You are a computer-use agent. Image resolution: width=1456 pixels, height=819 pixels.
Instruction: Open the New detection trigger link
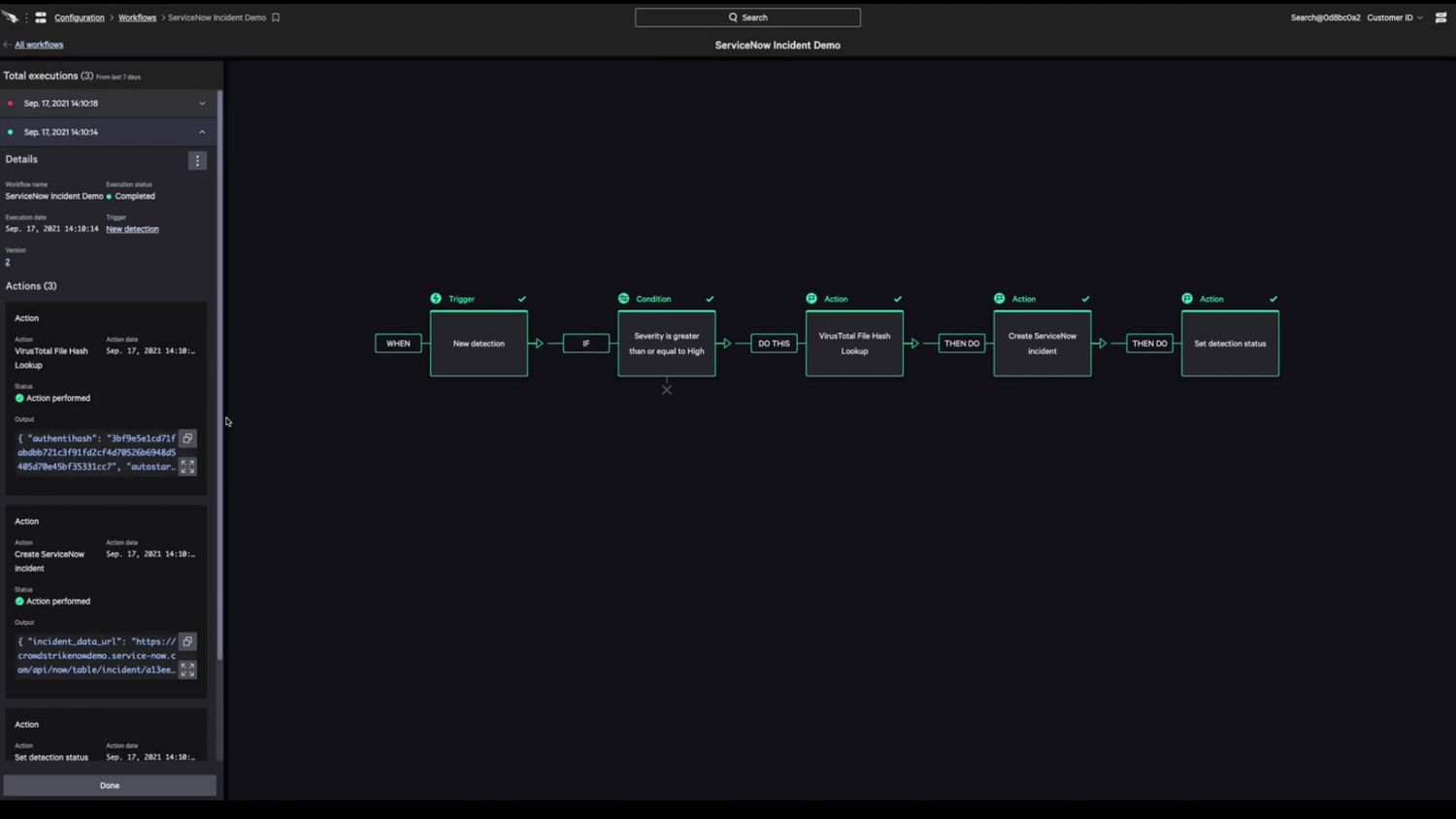point(132,229)
